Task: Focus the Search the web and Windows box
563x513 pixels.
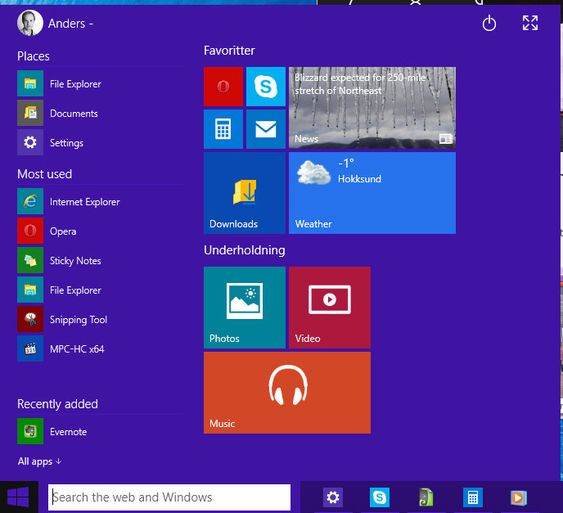Action: coord(169,497)
